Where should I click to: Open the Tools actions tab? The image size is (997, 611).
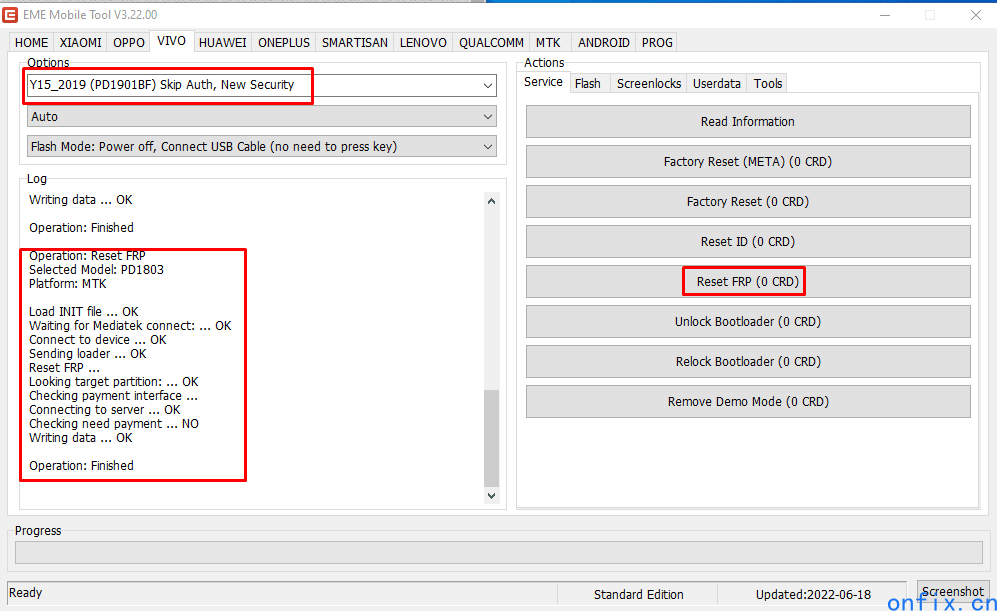(767, 83)
